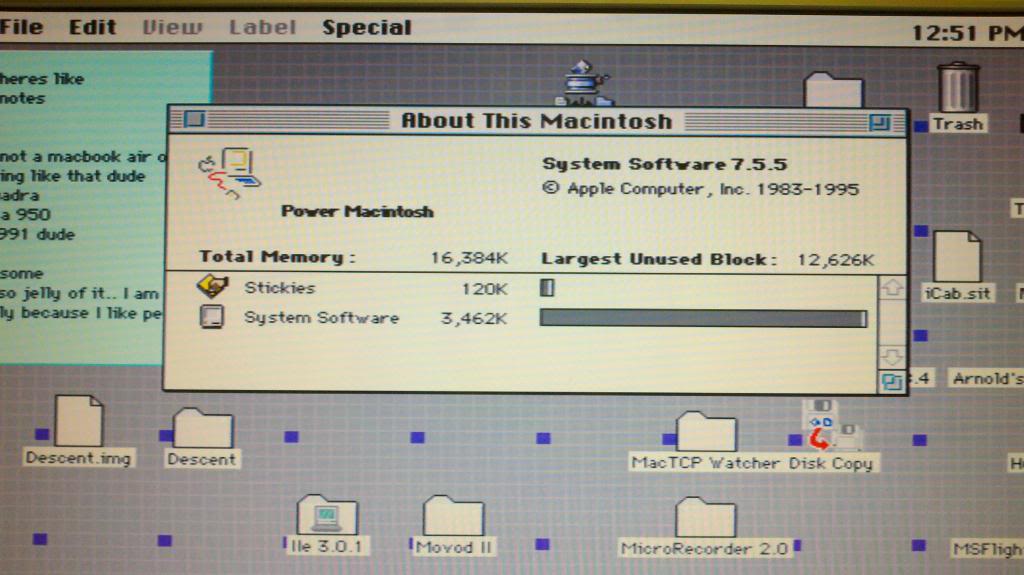Image resolution: width=1024 pixels, height=575 pixels.
Task: Click the 'Disk Copy' name label
Action: [x=830, y=463]
